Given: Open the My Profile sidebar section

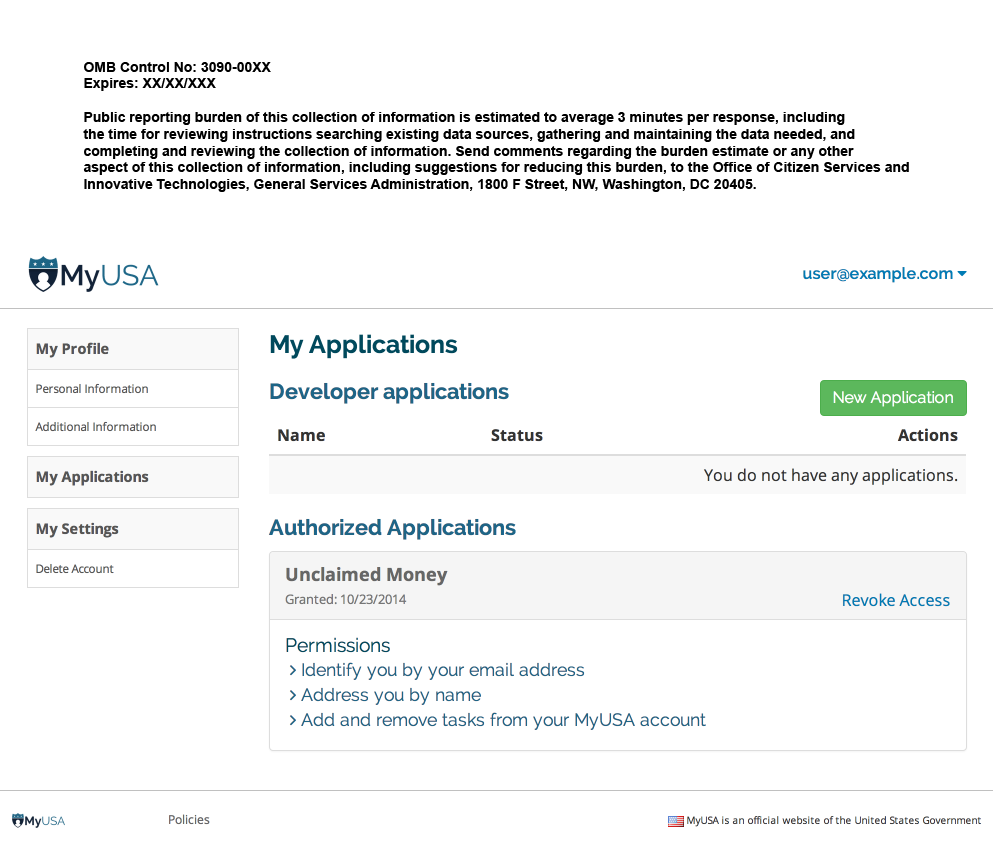Looking at the screenshot, I should click(72, 349).
